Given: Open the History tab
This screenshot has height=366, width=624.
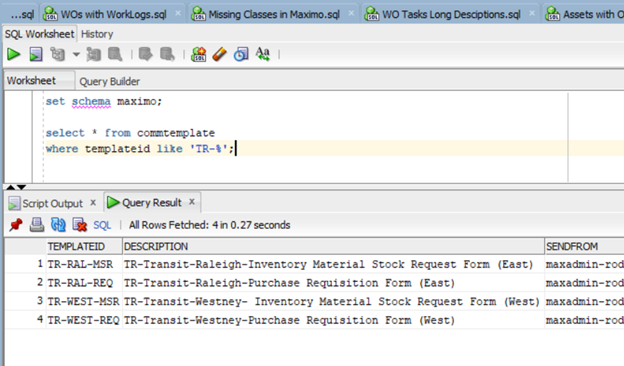Looking at the screenshot, I should click(97, 34).
